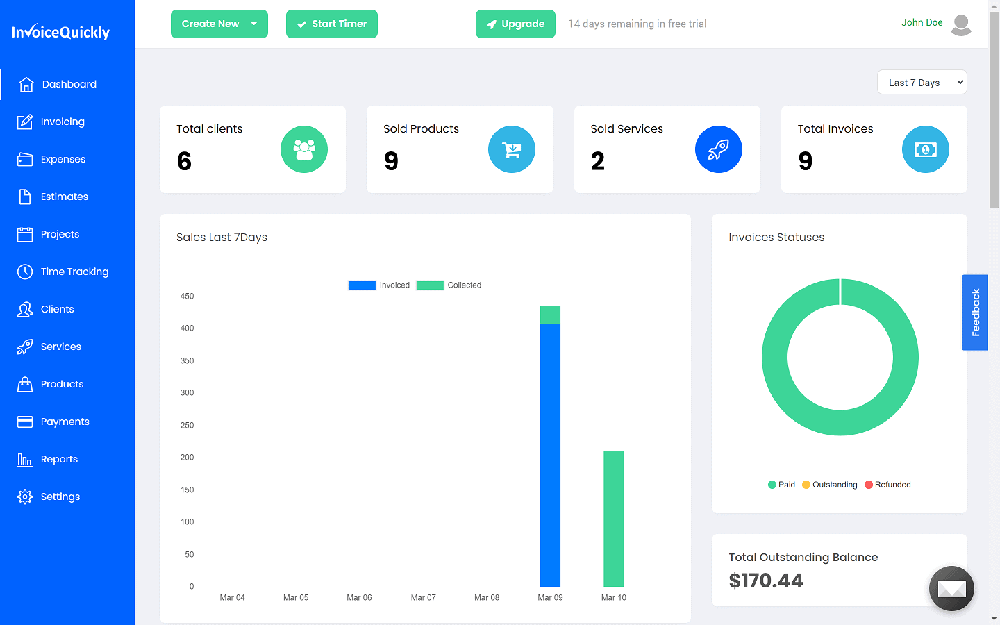1000x625 pixels.
Task: Expand the Create New dropdown arrow
Action: [254, 24]
